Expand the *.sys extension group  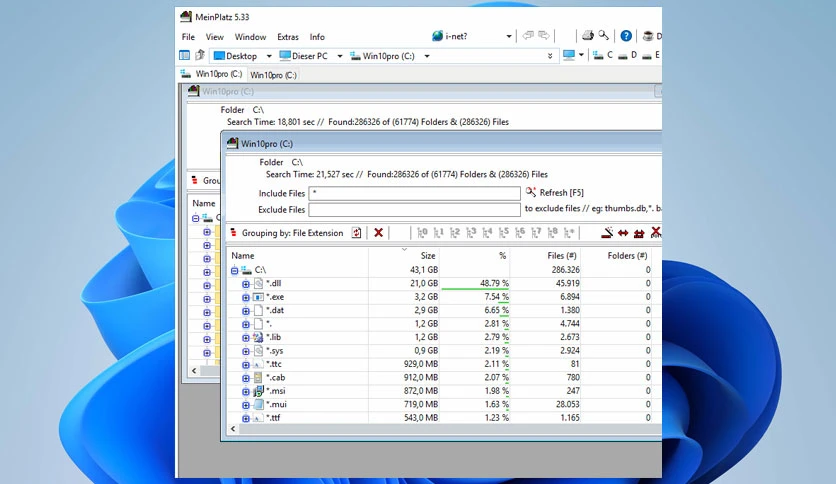click(x=246, y=351)
